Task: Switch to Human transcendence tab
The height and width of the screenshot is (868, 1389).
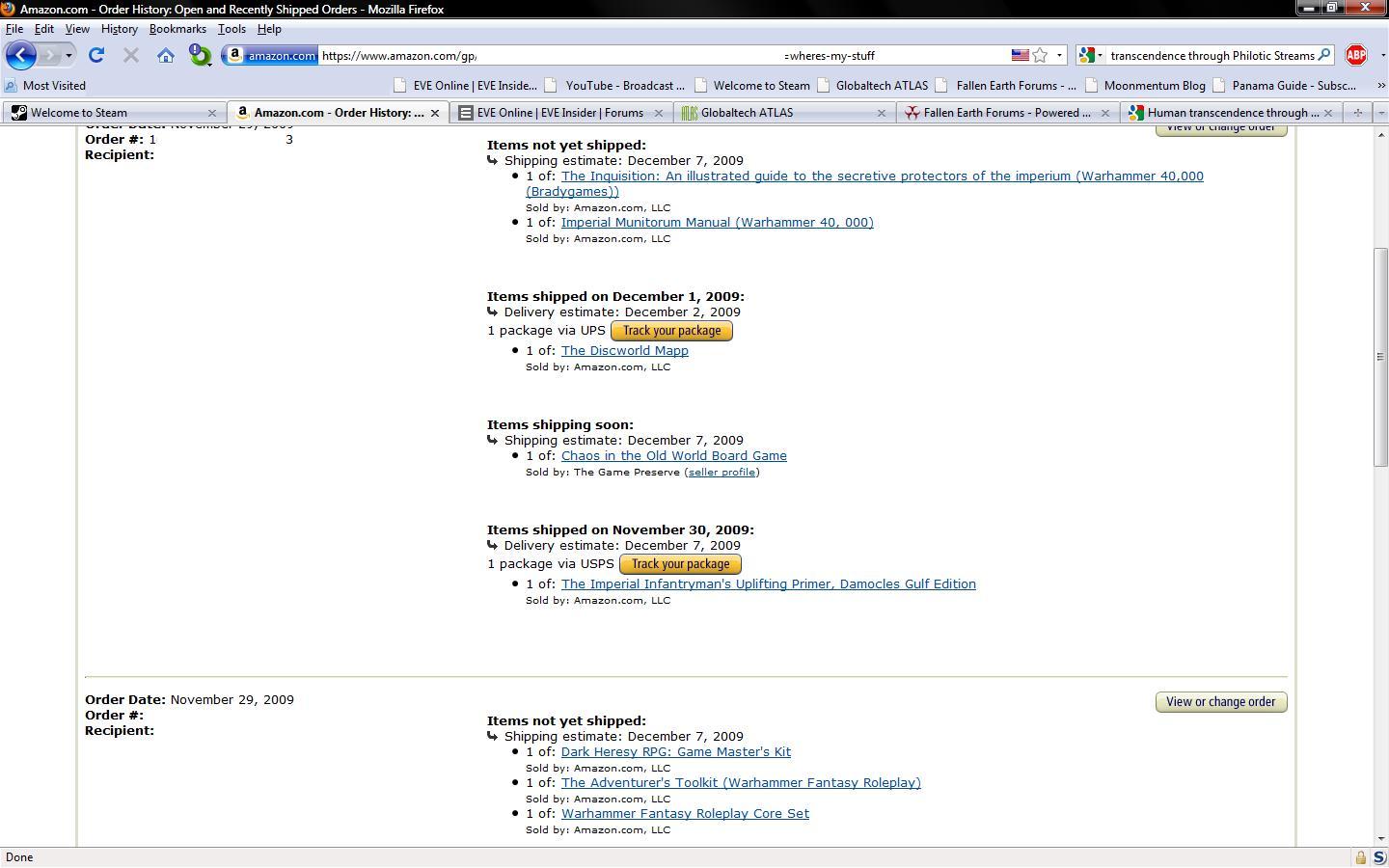Action: (1231, 113)
